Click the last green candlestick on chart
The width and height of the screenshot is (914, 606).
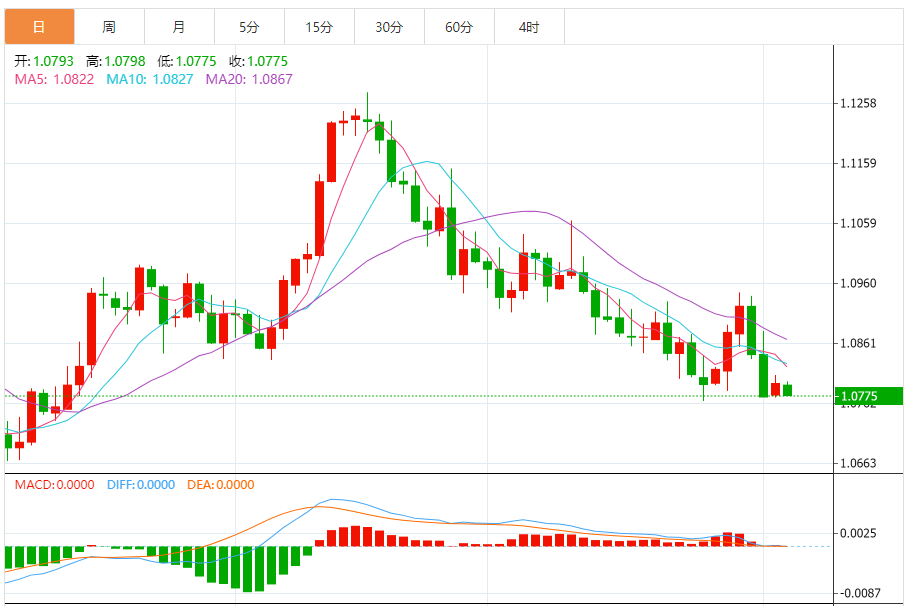788,390
